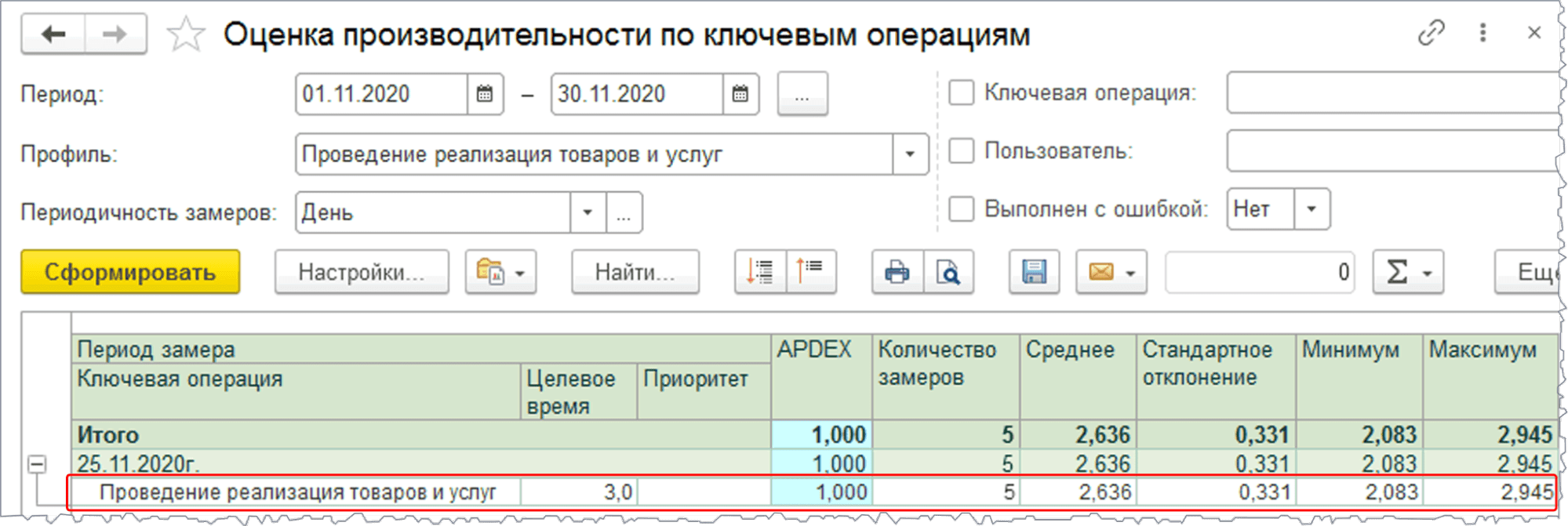Click the back navigation arrow

(x=53, y=34)
